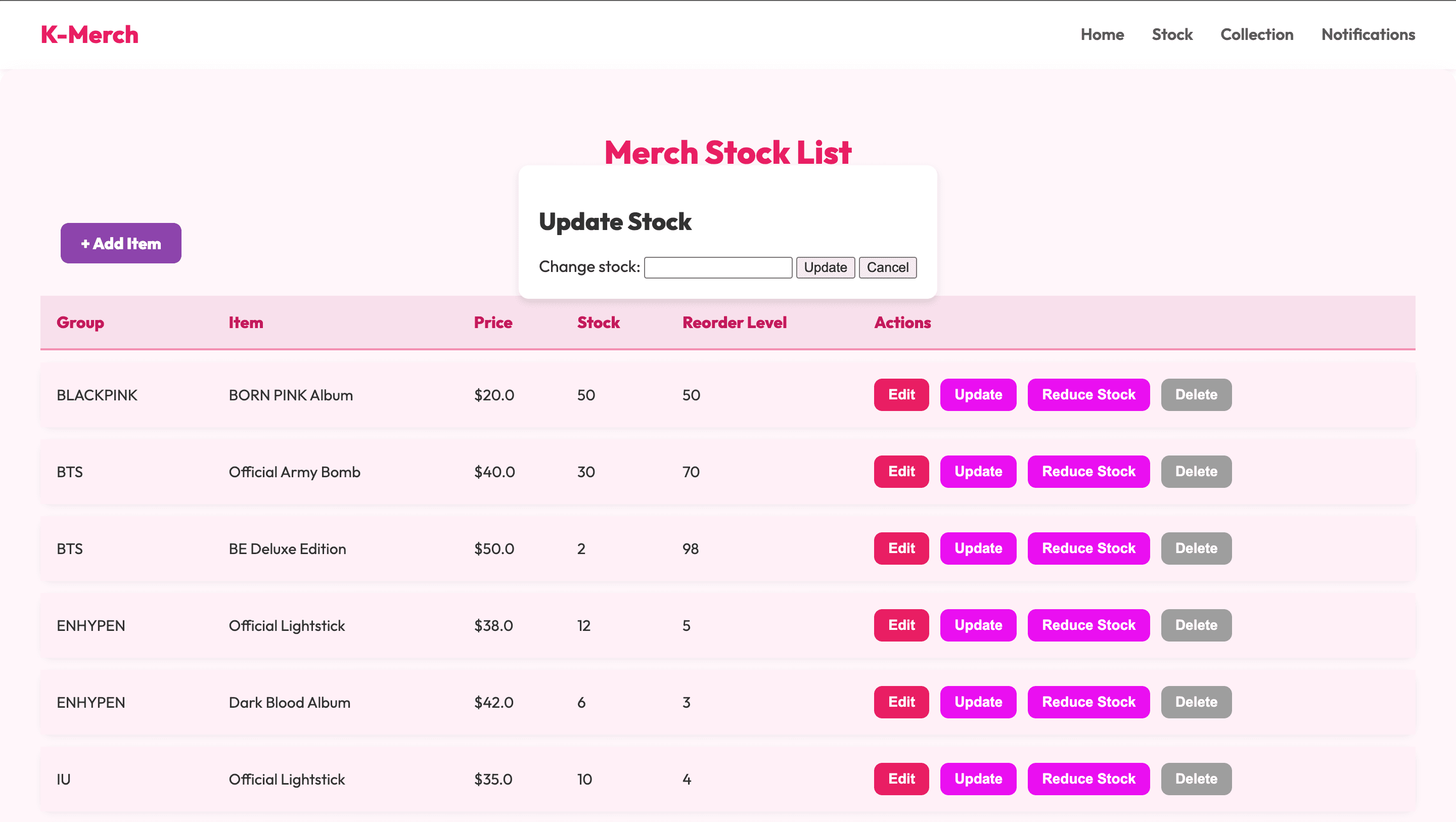Select the BLACKPINK group cell
The image size is (1456, 822).
[x=97, y=395]
